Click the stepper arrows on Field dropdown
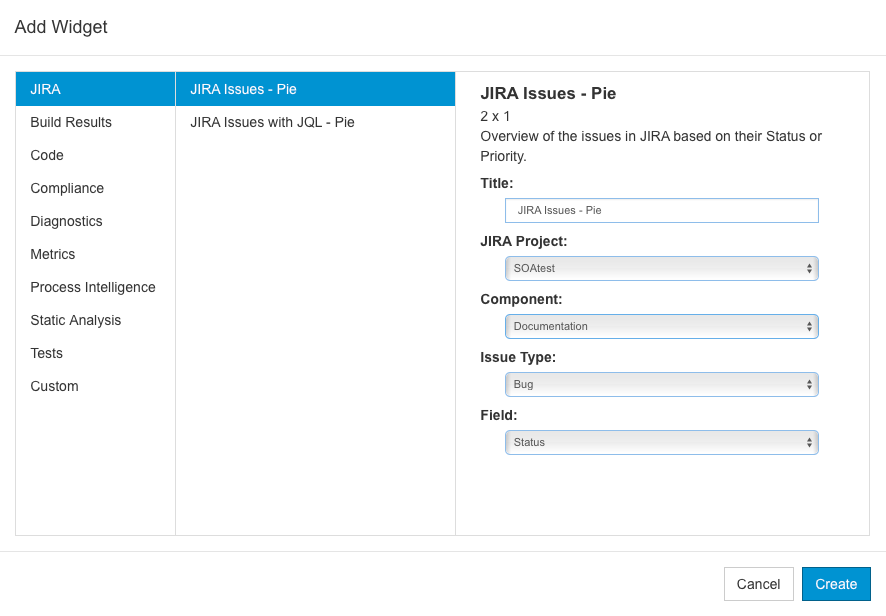Viewport: 886px width, 616px height. point(809,443)
